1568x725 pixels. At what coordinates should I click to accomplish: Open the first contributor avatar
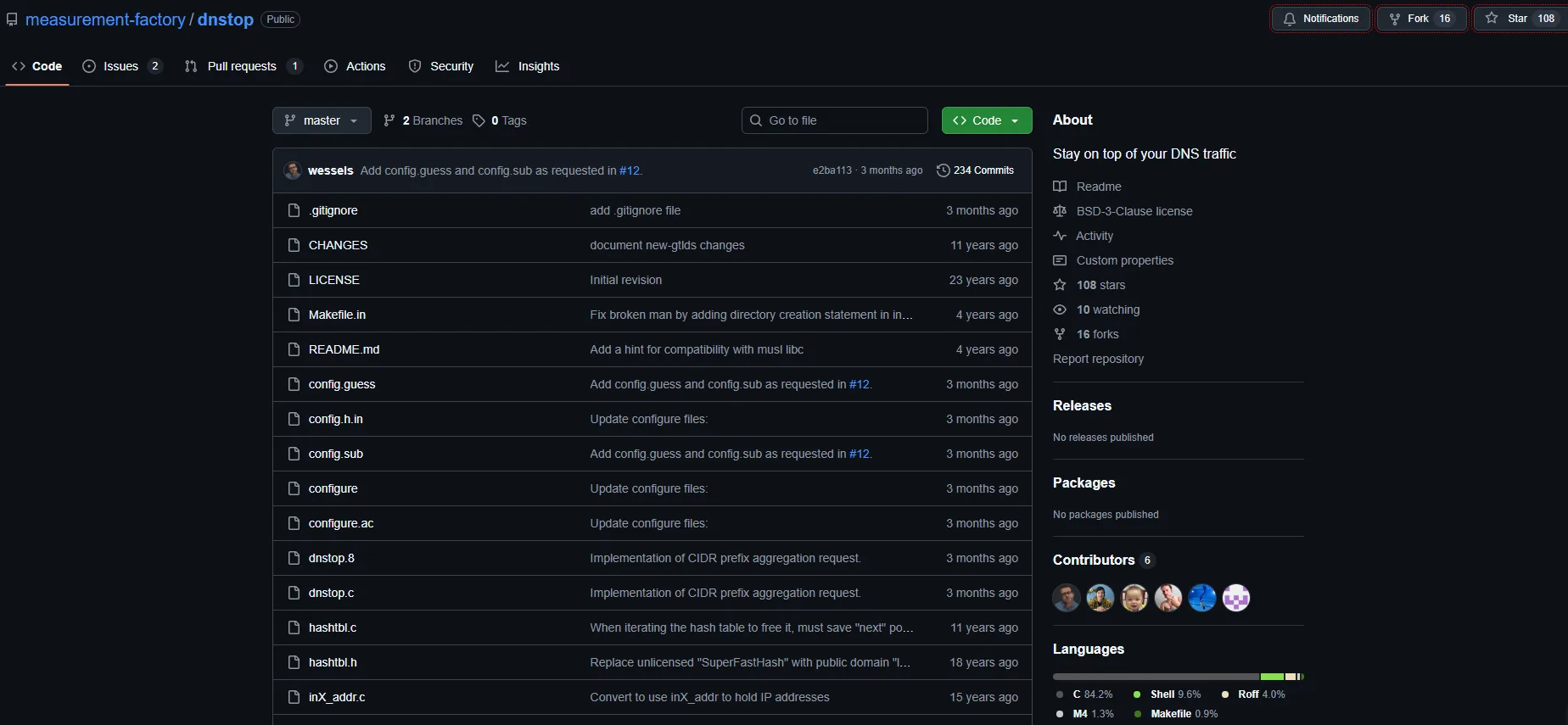[1067, 598]
